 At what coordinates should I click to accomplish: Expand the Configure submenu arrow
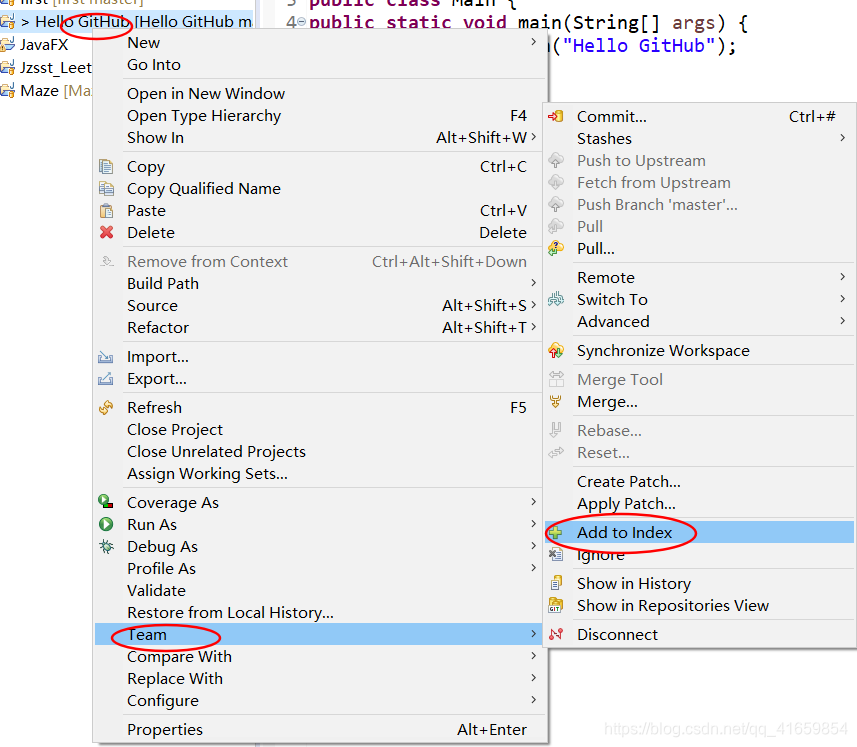coord(533,699)
